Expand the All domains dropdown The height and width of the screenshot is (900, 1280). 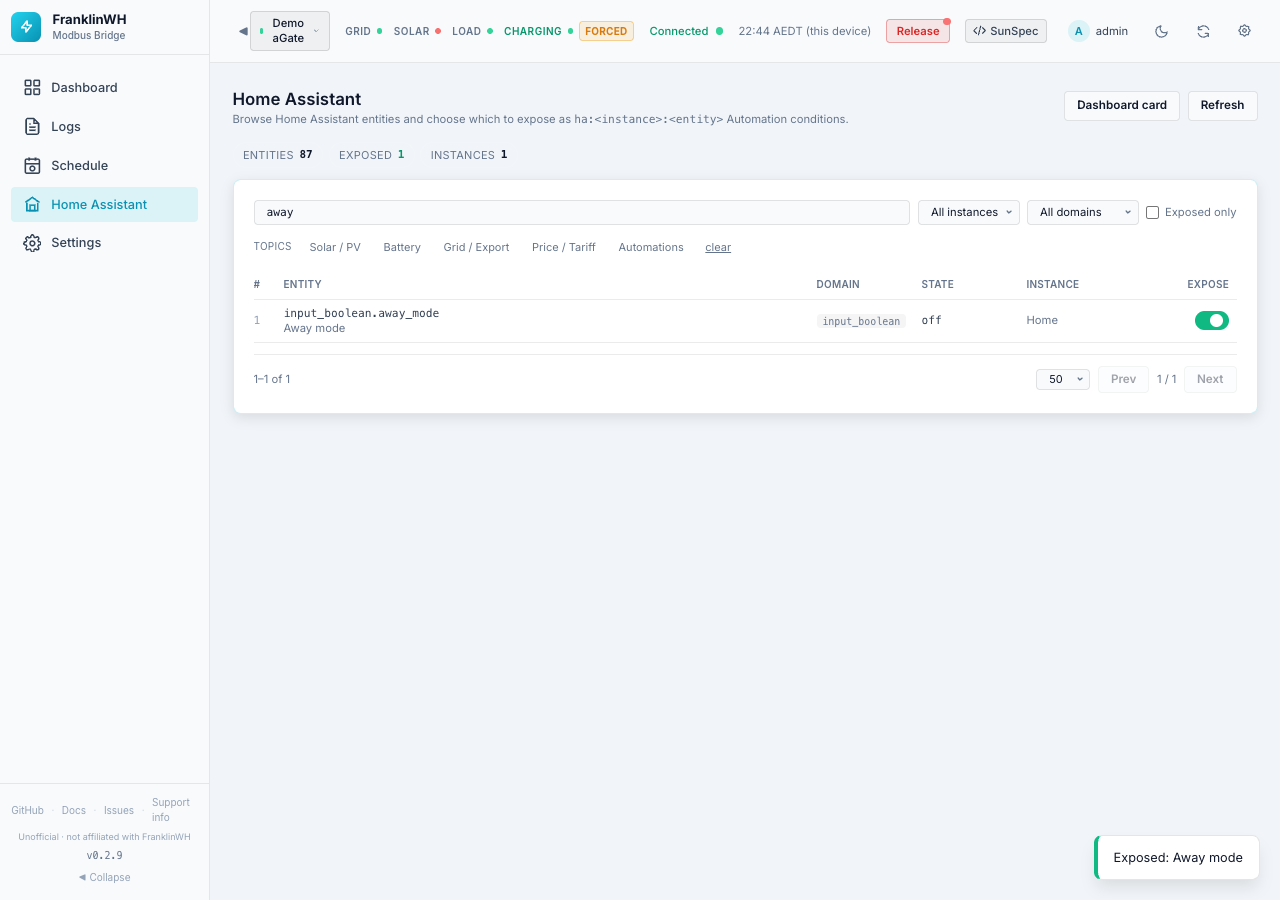coord(1082,212)
